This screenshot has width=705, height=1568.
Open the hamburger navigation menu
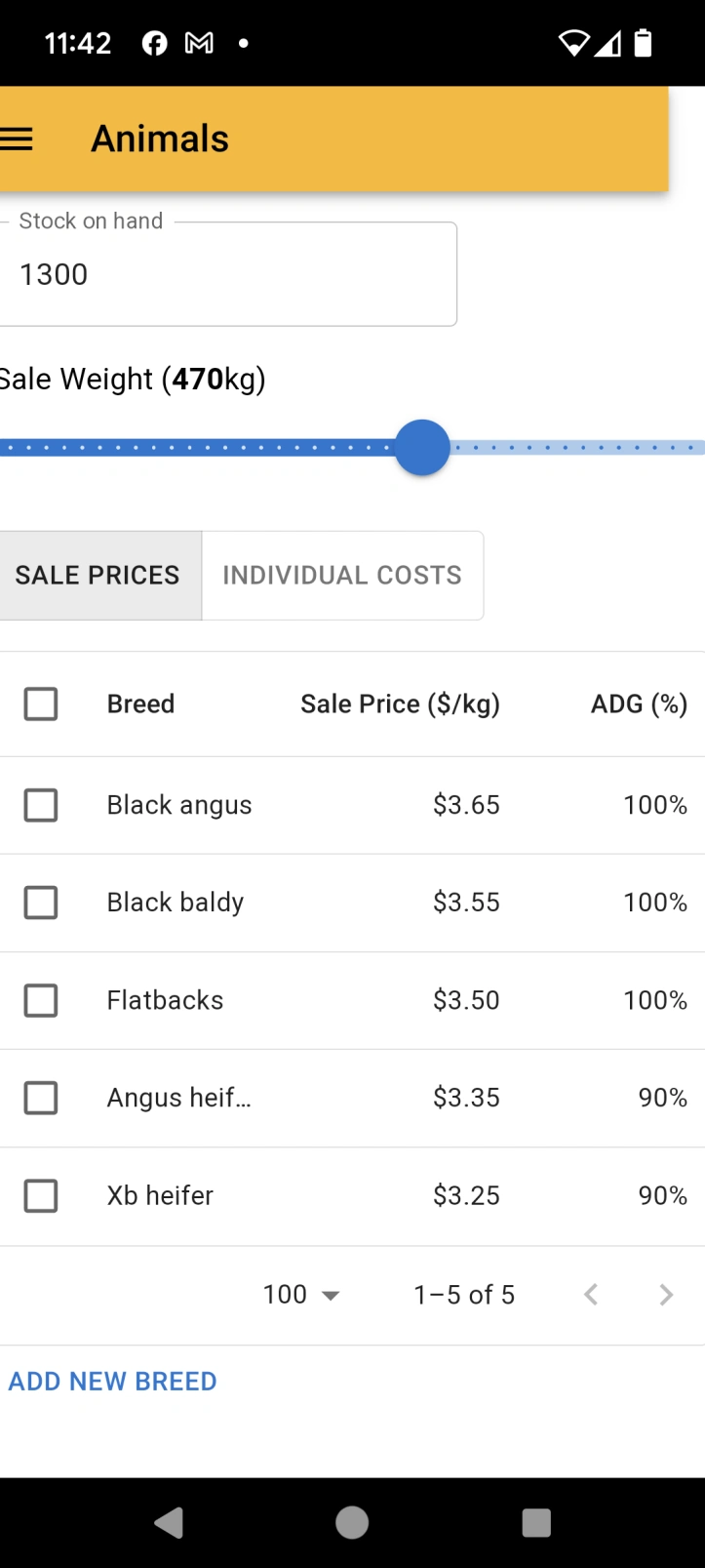pyautogui.click(x=17, y=140)
